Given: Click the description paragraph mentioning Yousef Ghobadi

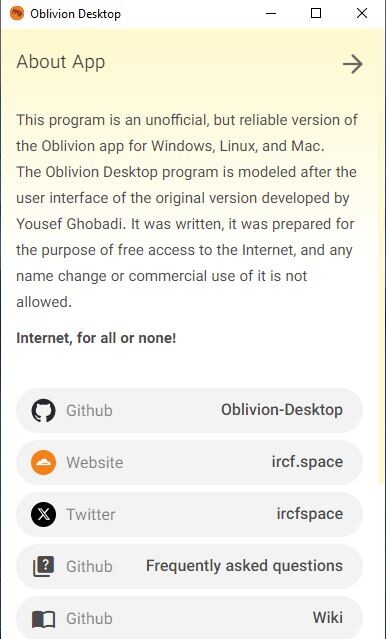Looking at the screenshot, I should coord(187,211).
